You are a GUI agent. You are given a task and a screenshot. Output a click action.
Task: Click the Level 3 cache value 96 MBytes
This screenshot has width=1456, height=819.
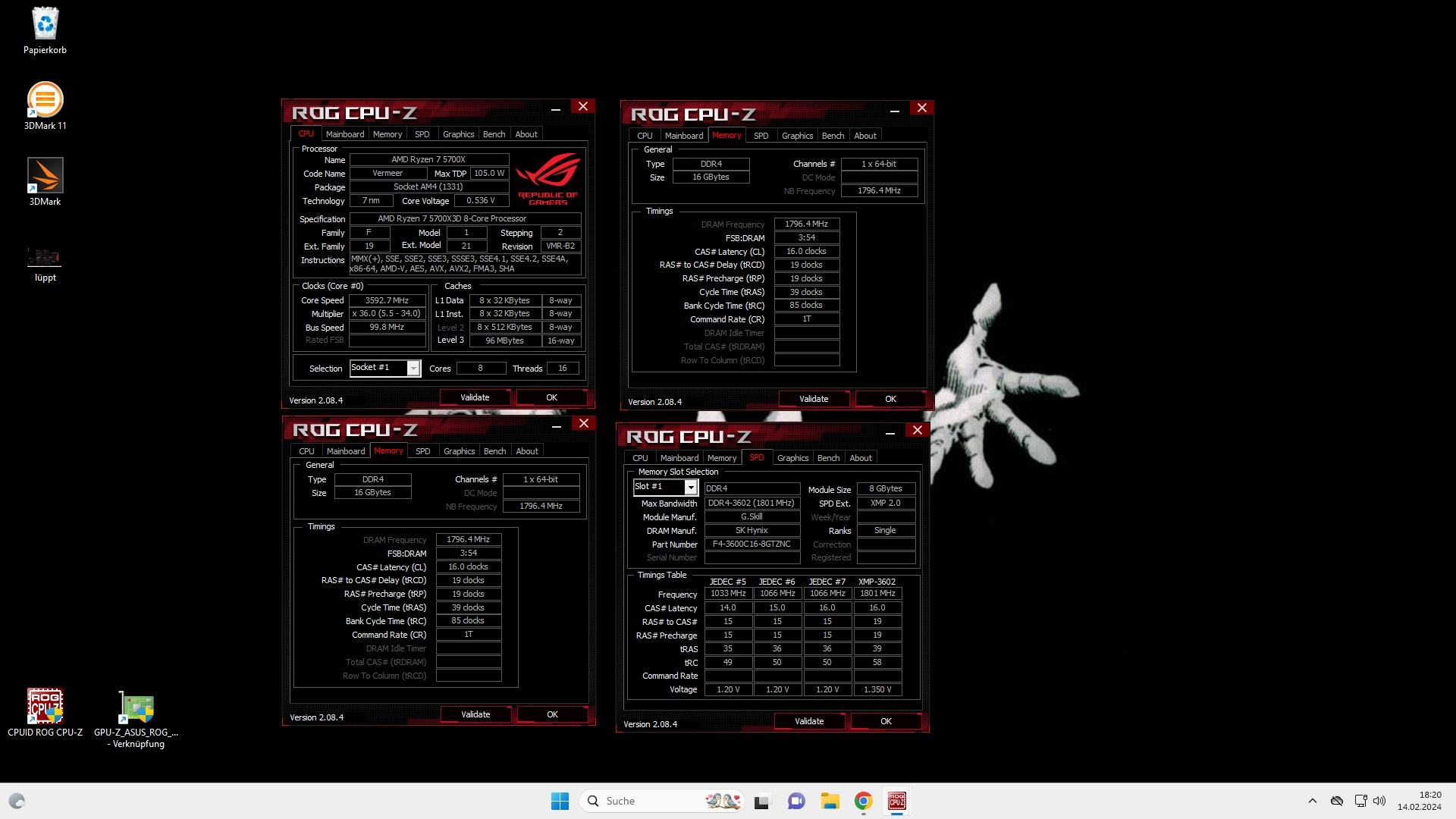505,340
